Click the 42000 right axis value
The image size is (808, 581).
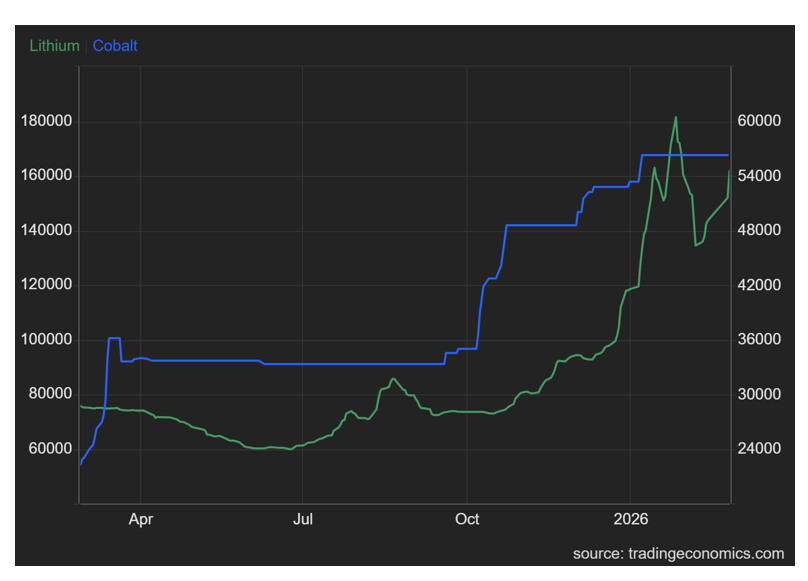tap(758, 285)
